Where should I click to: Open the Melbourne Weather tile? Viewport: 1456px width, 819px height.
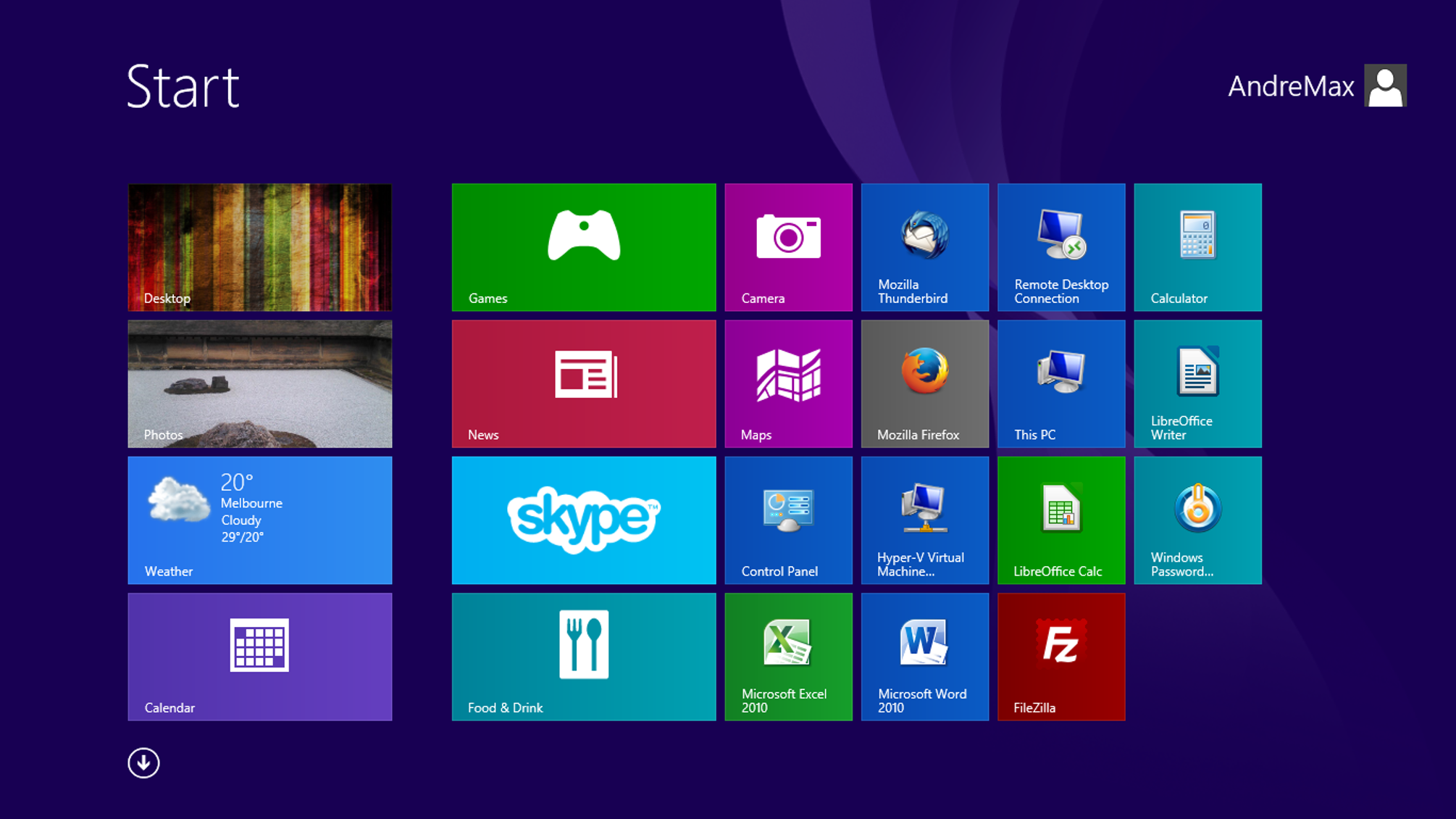click(x=259, y=520)
